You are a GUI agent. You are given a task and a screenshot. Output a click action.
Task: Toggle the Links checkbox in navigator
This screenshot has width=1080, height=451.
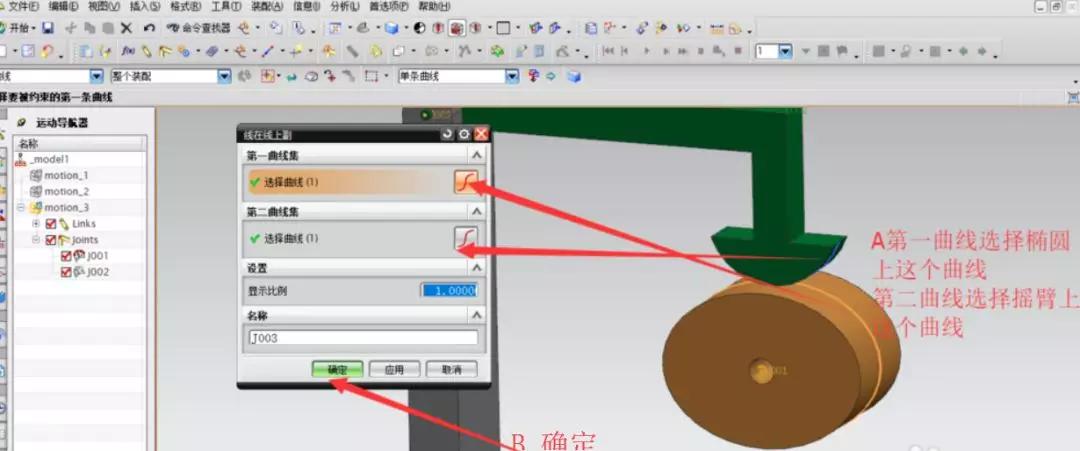[x=50, y=224]
